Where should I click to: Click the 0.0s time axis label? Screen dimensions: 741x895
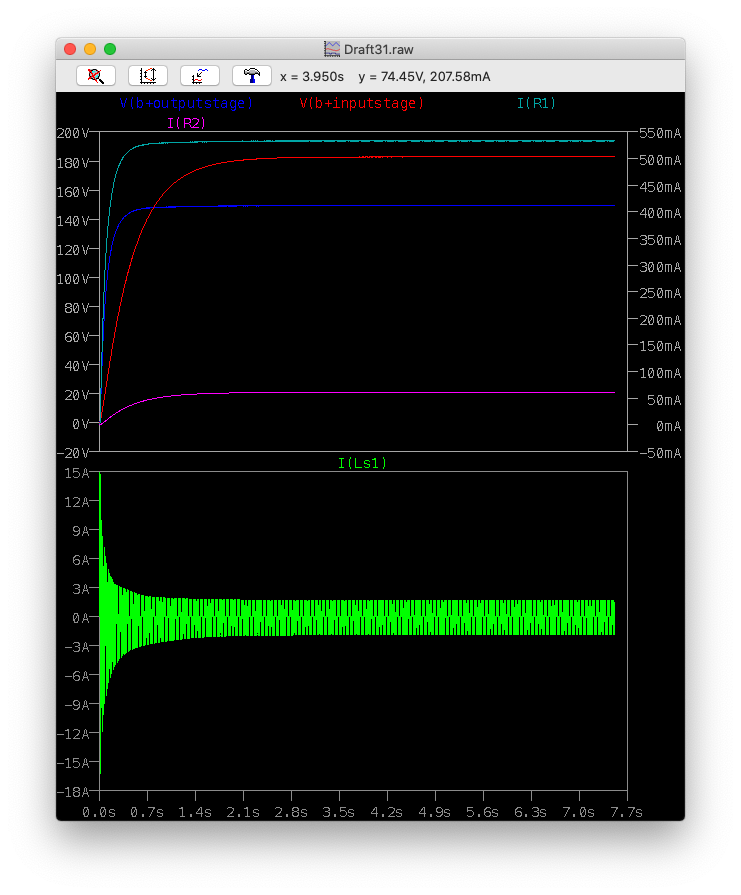(x=99, y=812)
